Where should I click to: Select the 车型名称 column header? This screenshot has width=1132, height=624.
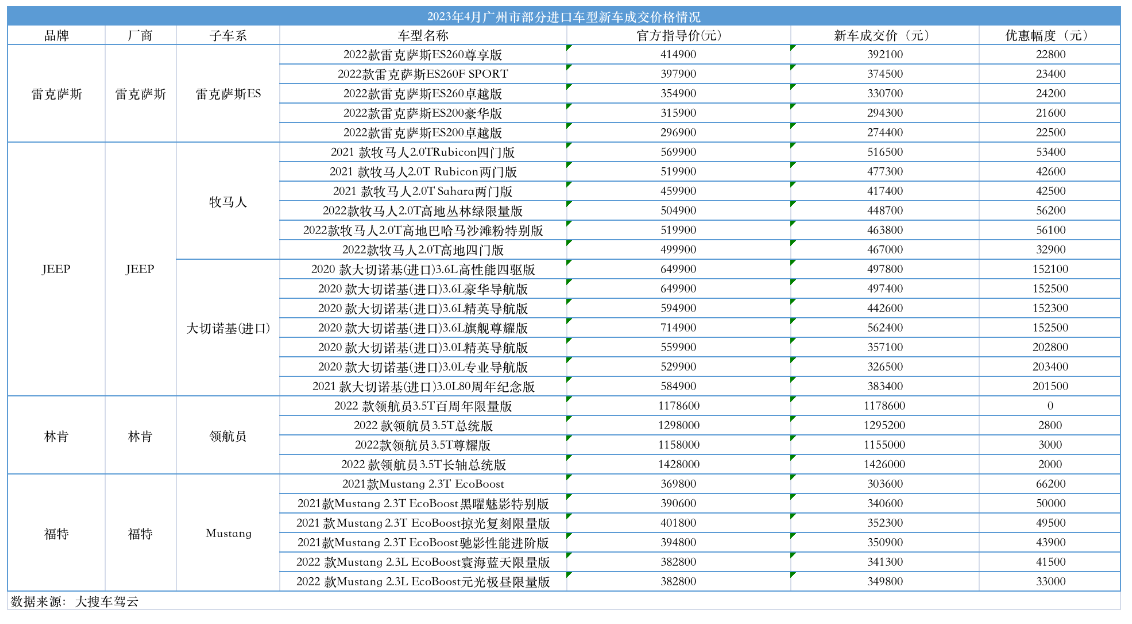click(422, 35)
